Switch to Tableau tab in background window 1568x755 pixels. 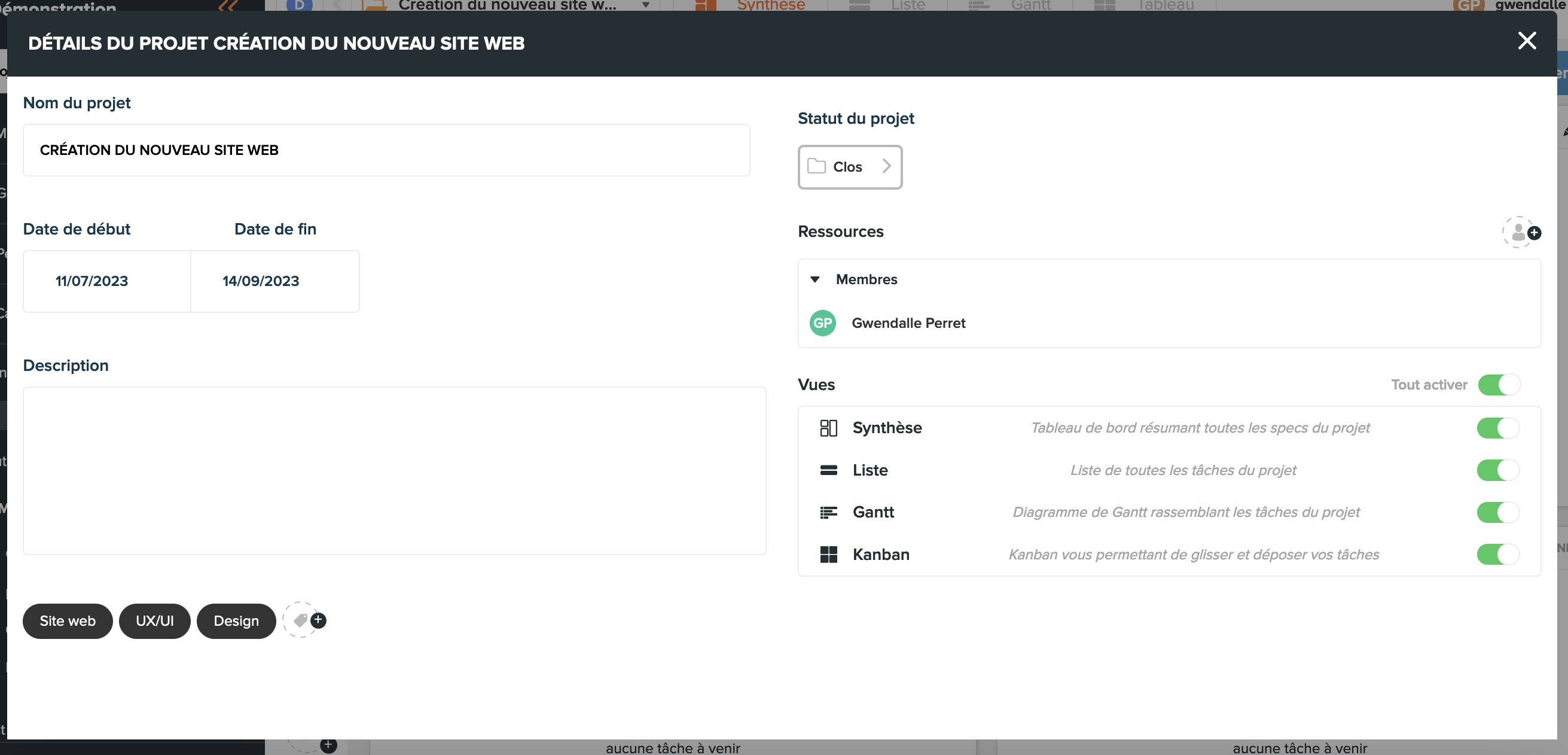tap(1145, 5)
